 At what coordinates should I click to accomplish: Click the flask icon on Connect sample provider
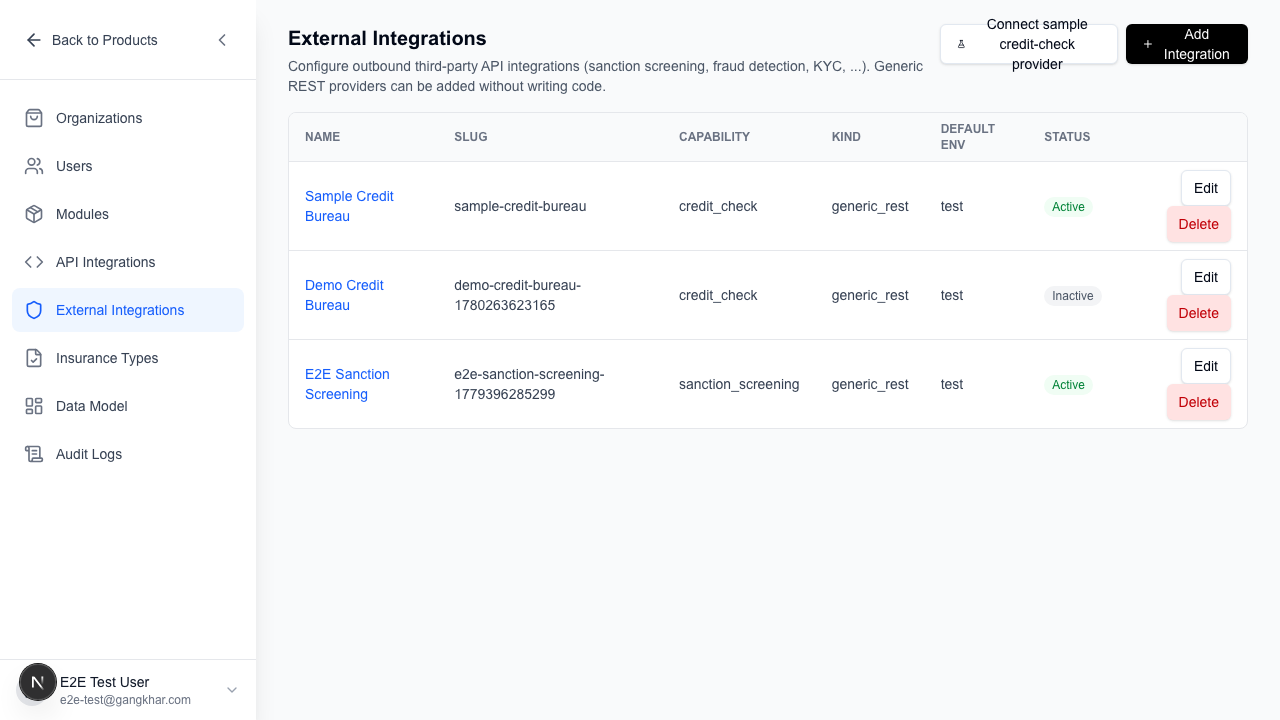tap(961, 44)
